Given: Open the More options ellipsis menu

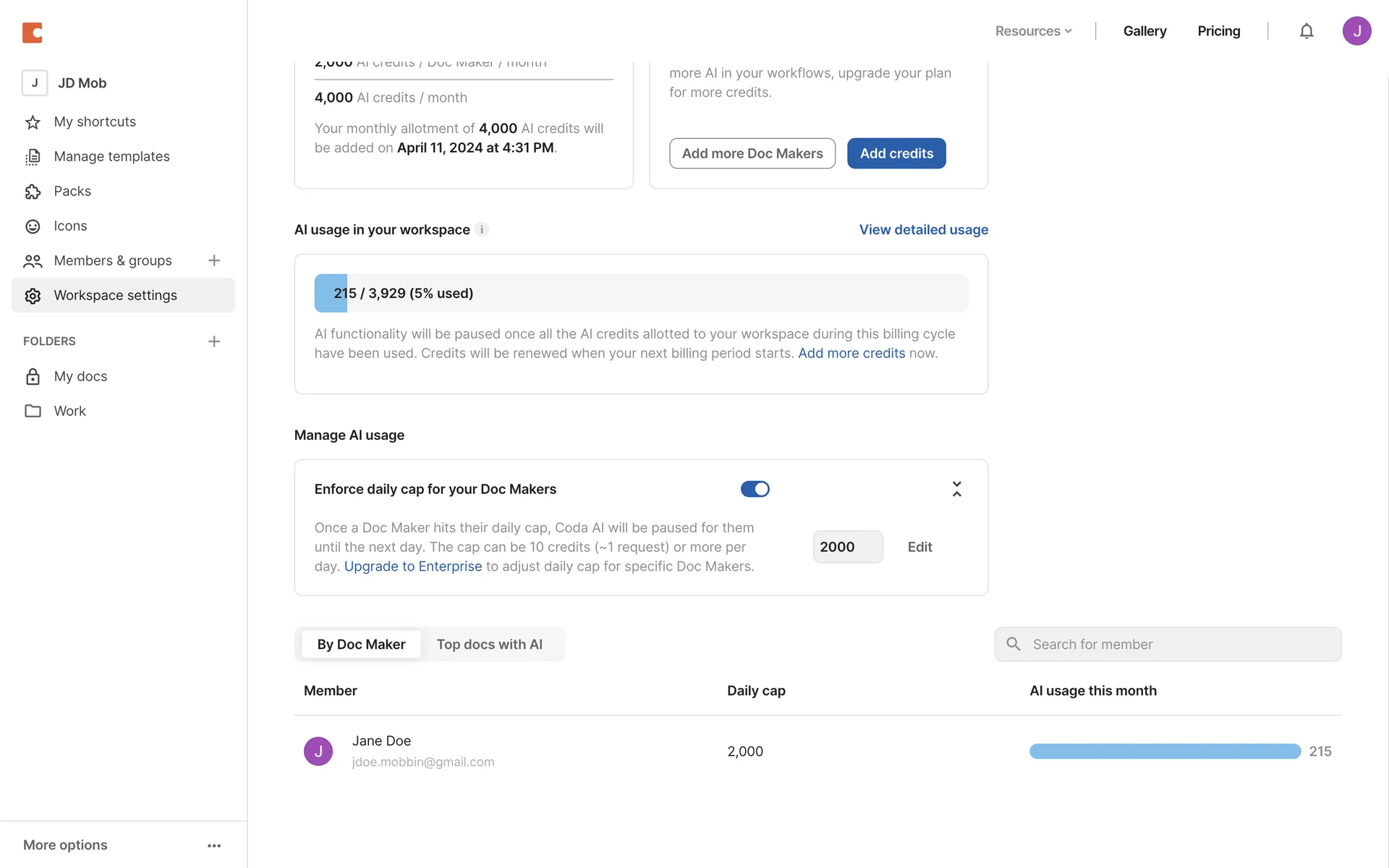Looking at the screenshot, I should click(214, 846).
